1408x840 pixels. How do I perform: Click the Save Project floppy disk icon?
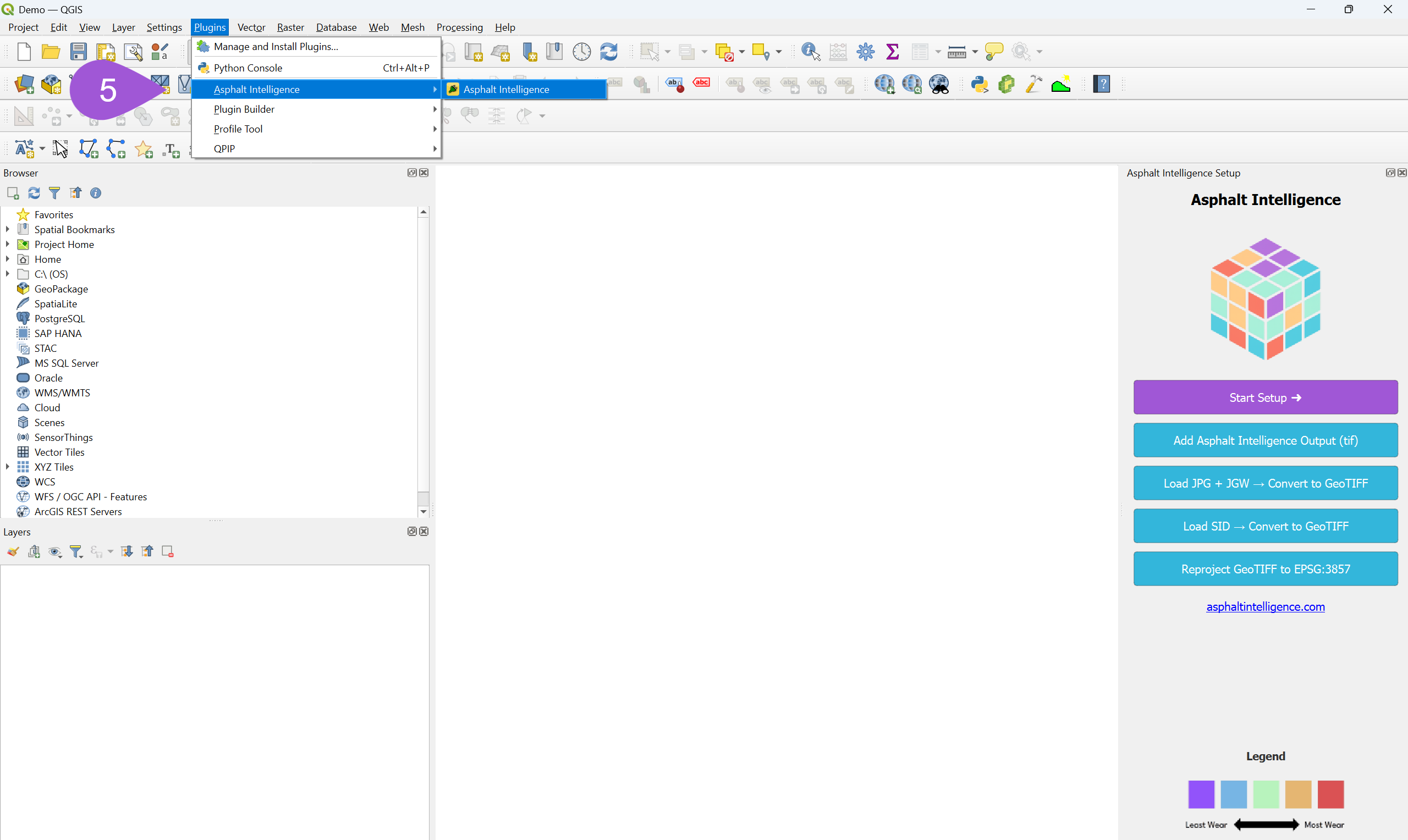click(x=79, y=51)
